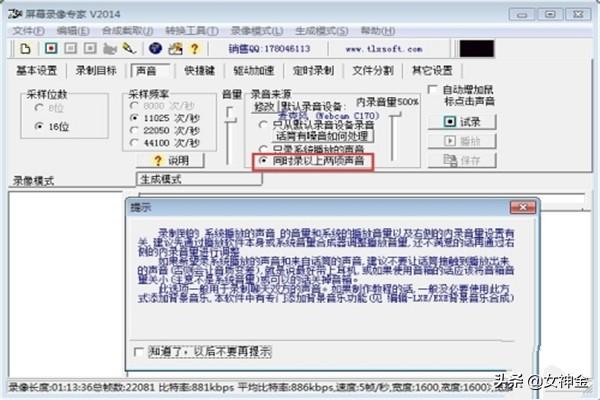Open the 文件(F) menu

[28, 31]
